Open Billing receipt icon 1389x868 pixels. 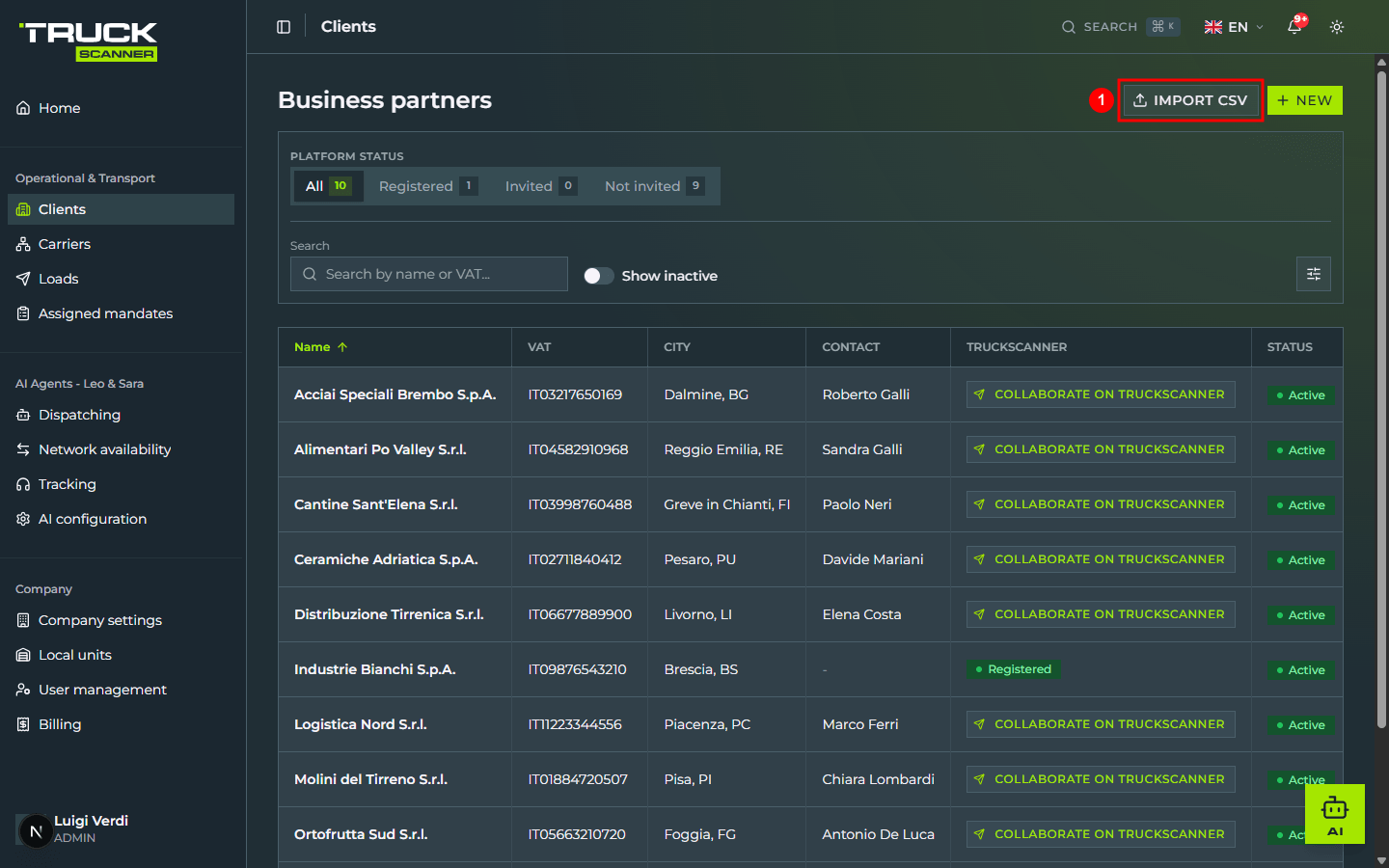(x=23, y=724)
